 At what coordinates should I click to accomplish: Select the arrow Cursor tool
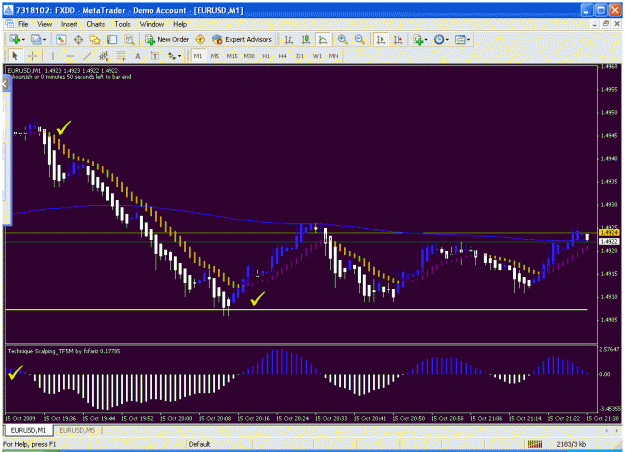15,56
